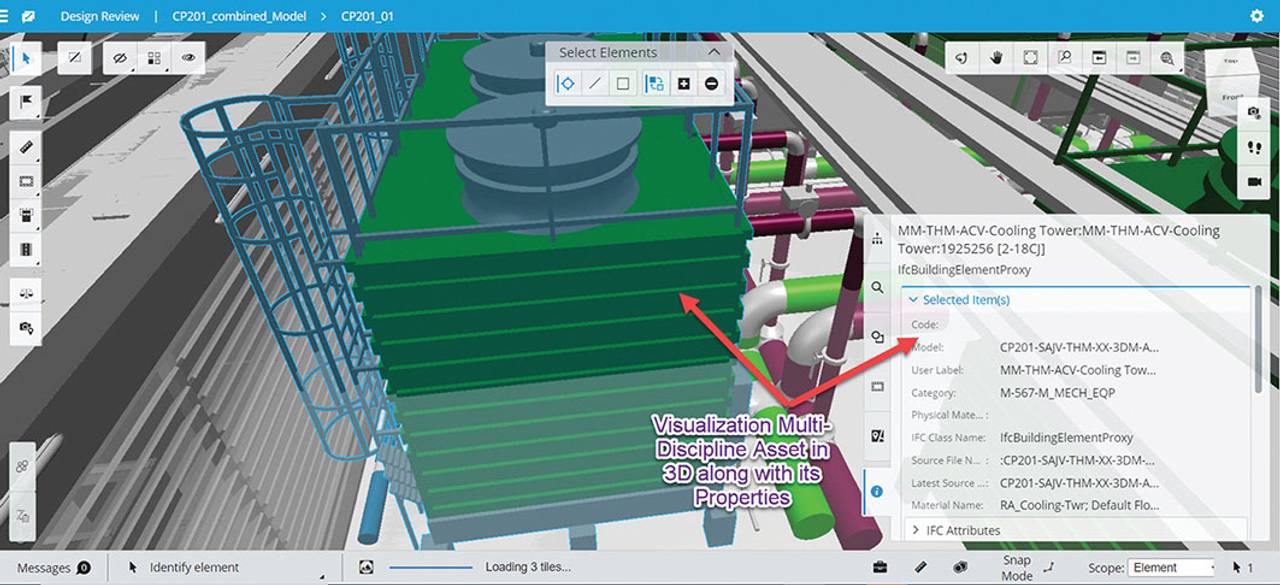Open the Messages button
Viewport: 1280px width, 585px height.
pyautogui.click(x=53, y=568)
